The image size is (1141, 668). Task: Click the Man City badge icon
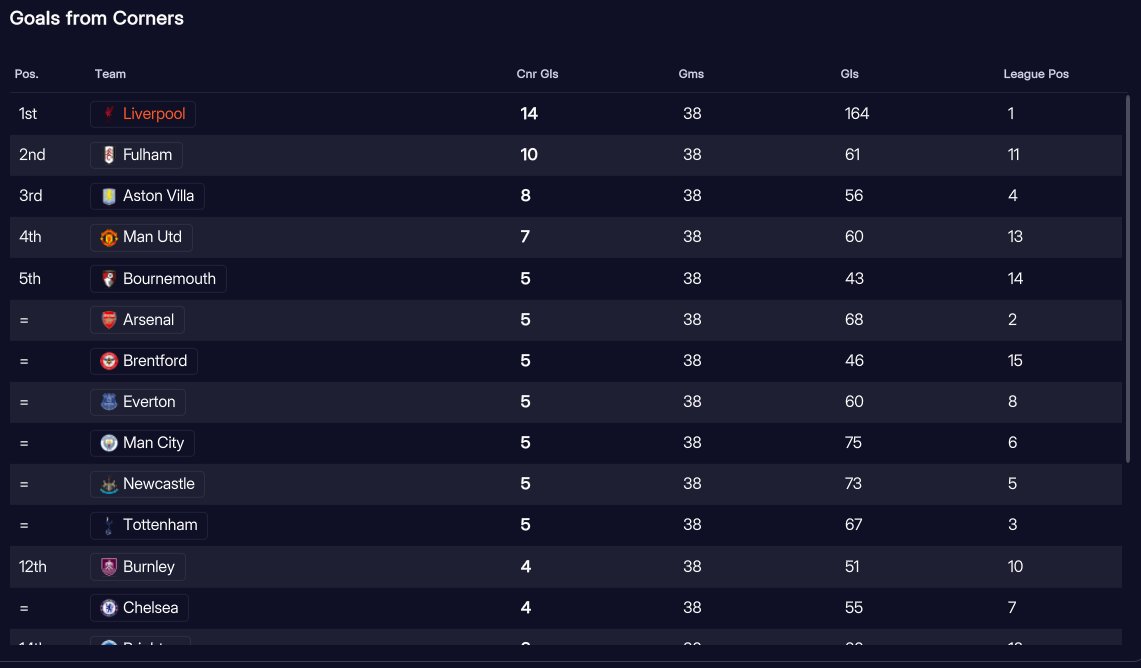[x=108, y=443]
